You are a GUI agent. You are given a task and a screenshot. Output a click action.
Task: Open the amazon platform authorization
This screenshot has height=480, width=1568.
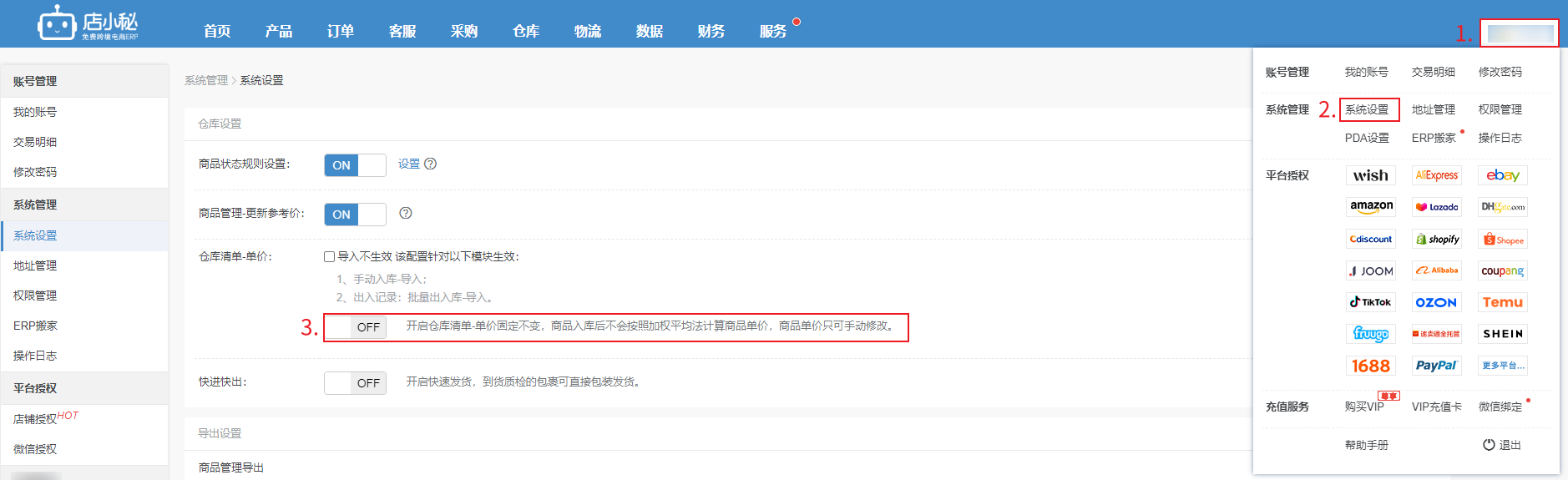(x=1370, y=207)
